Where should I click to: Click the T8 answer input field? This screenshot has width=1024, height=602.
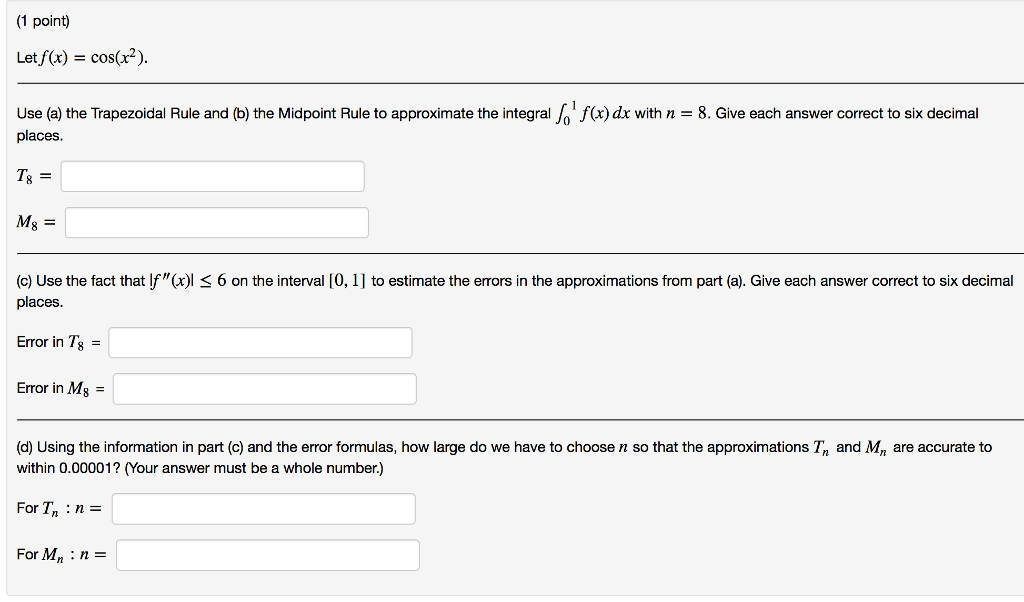tap(212, 175)
